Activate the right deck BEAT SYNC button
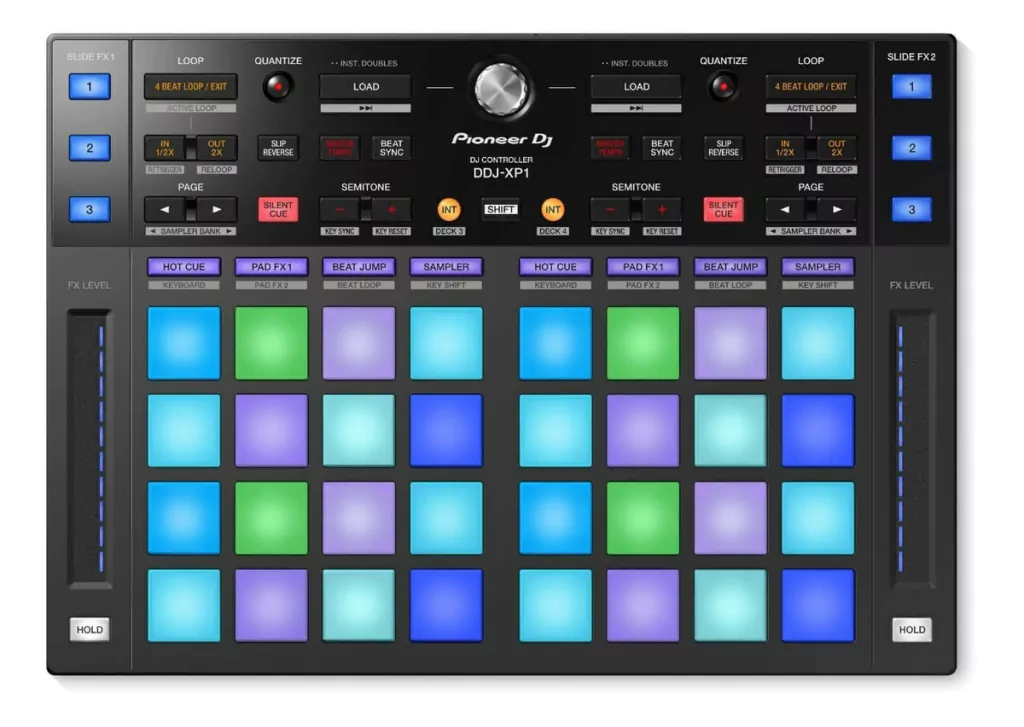This screenshot has width=1024, height=727. (662, 148)
